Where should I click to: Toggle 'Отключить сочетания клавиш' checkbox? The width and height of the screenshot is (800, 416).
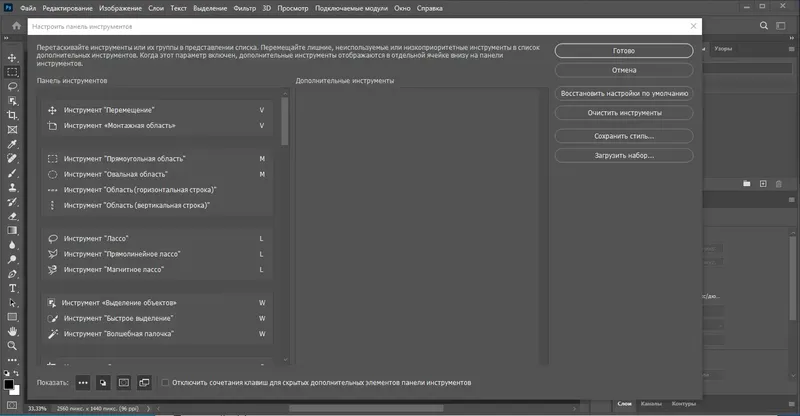(165, 382)
